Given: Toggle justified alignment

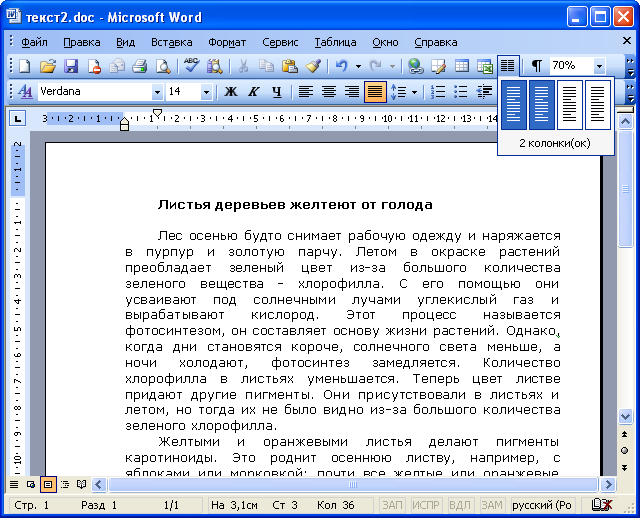Looking at the screenshot, I should pyautogui.click(x=375, y=91).
